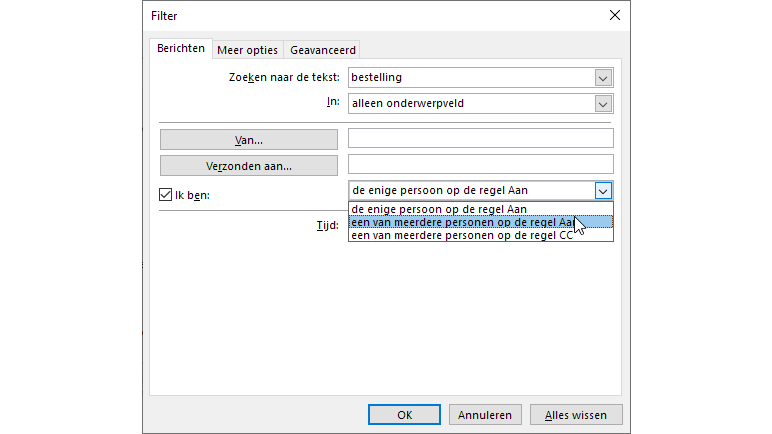
Task: Close the Filter dialog window
Action: [614, 15]
